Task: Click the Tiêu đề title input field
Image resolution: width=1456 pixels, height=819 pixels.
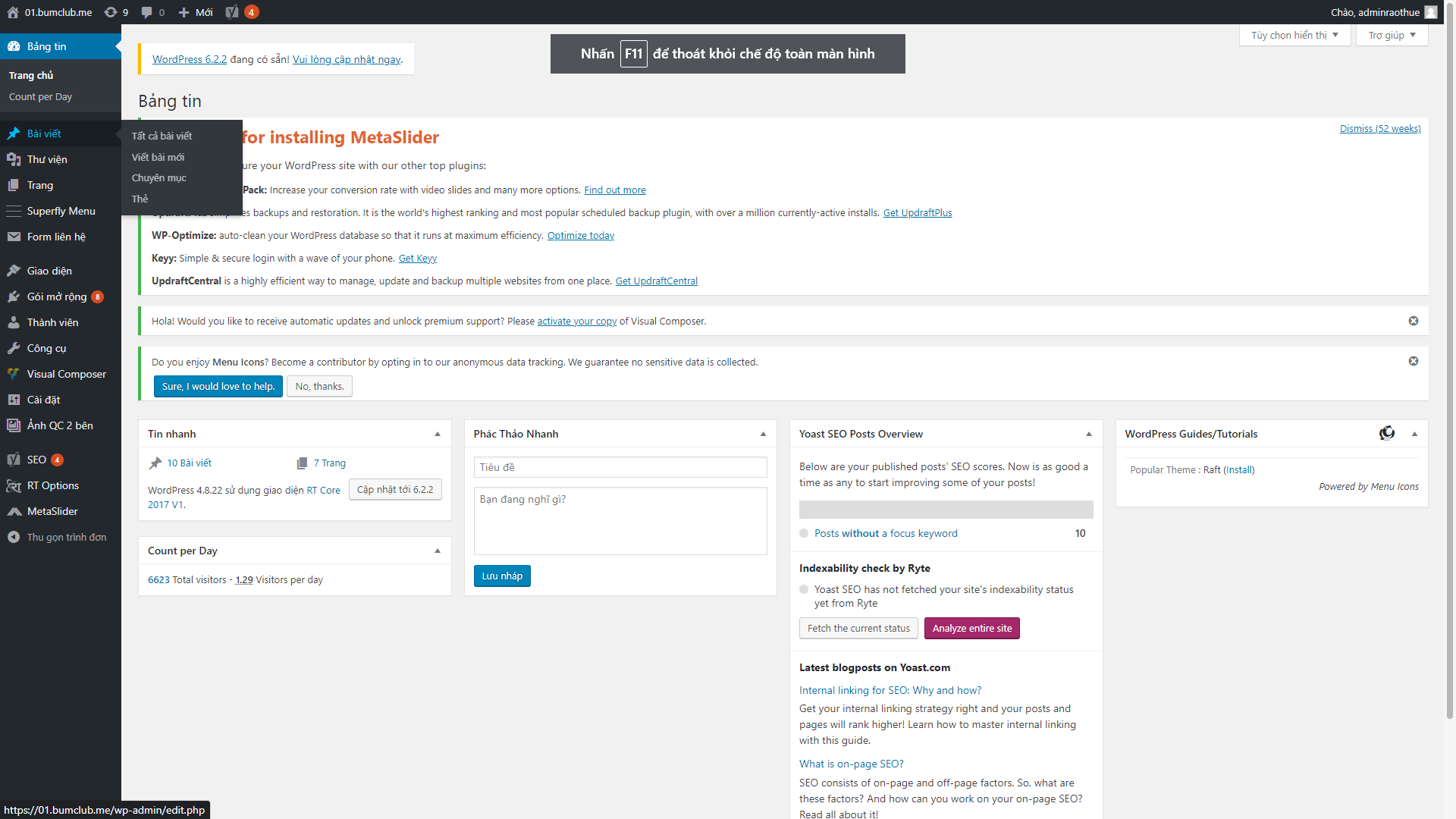Action: click(x=620, y=467)
